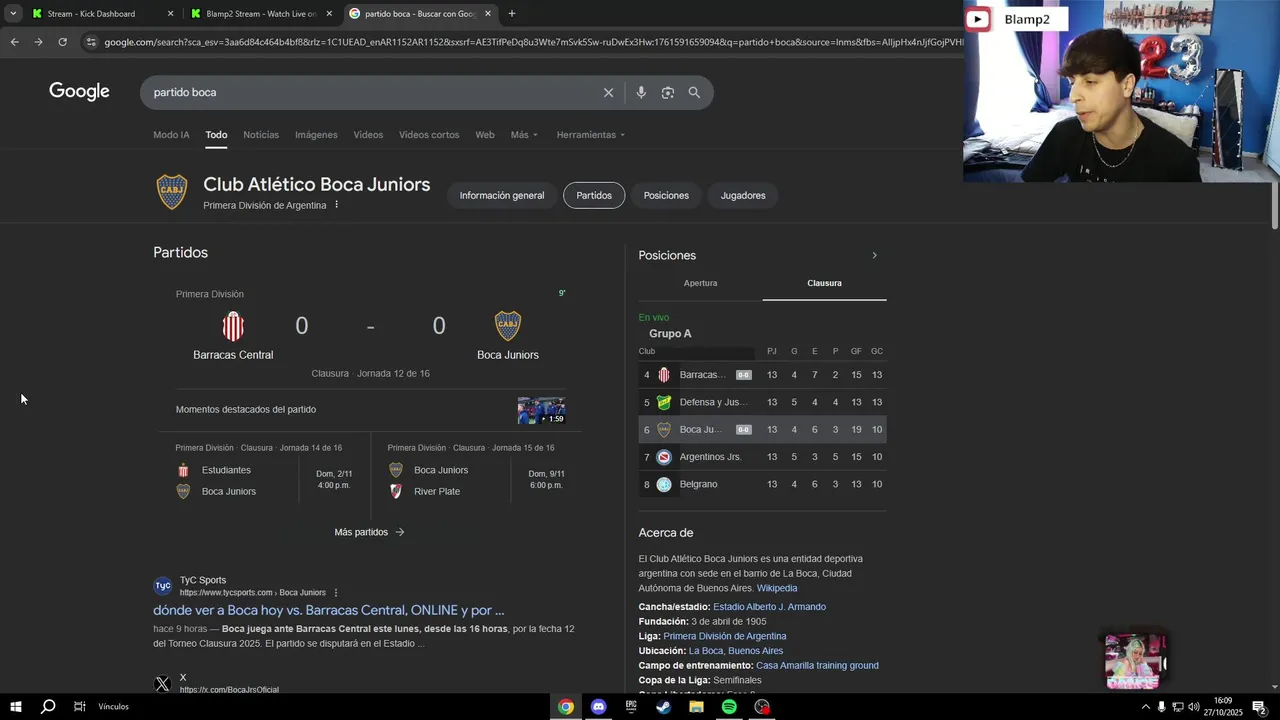
Task: Go back to the previous page
Action: (x=14, y=42)
